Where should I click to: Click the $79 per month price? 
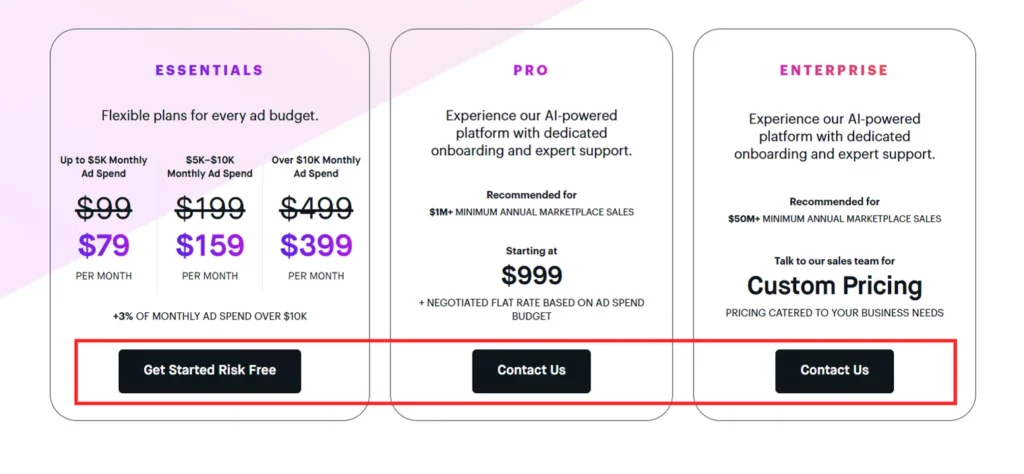click(103, 245)
